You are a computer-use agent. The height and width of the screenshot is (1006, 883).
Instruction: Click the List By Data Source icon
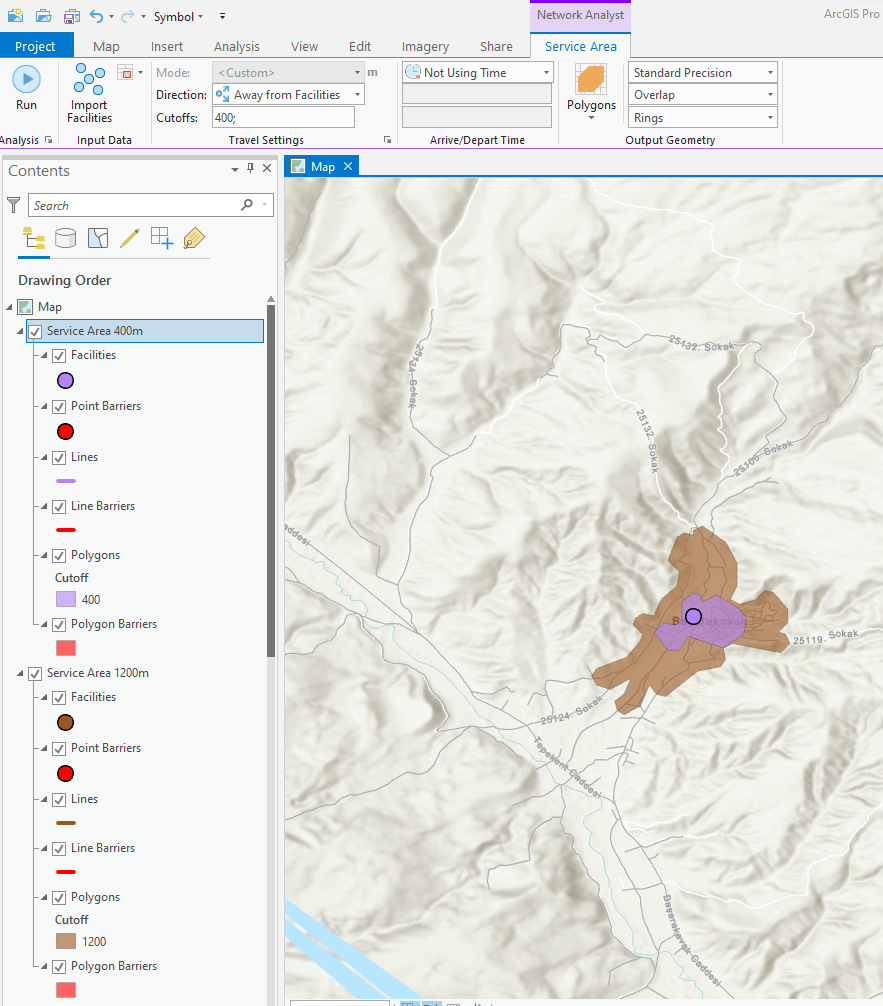coord(65,238)
